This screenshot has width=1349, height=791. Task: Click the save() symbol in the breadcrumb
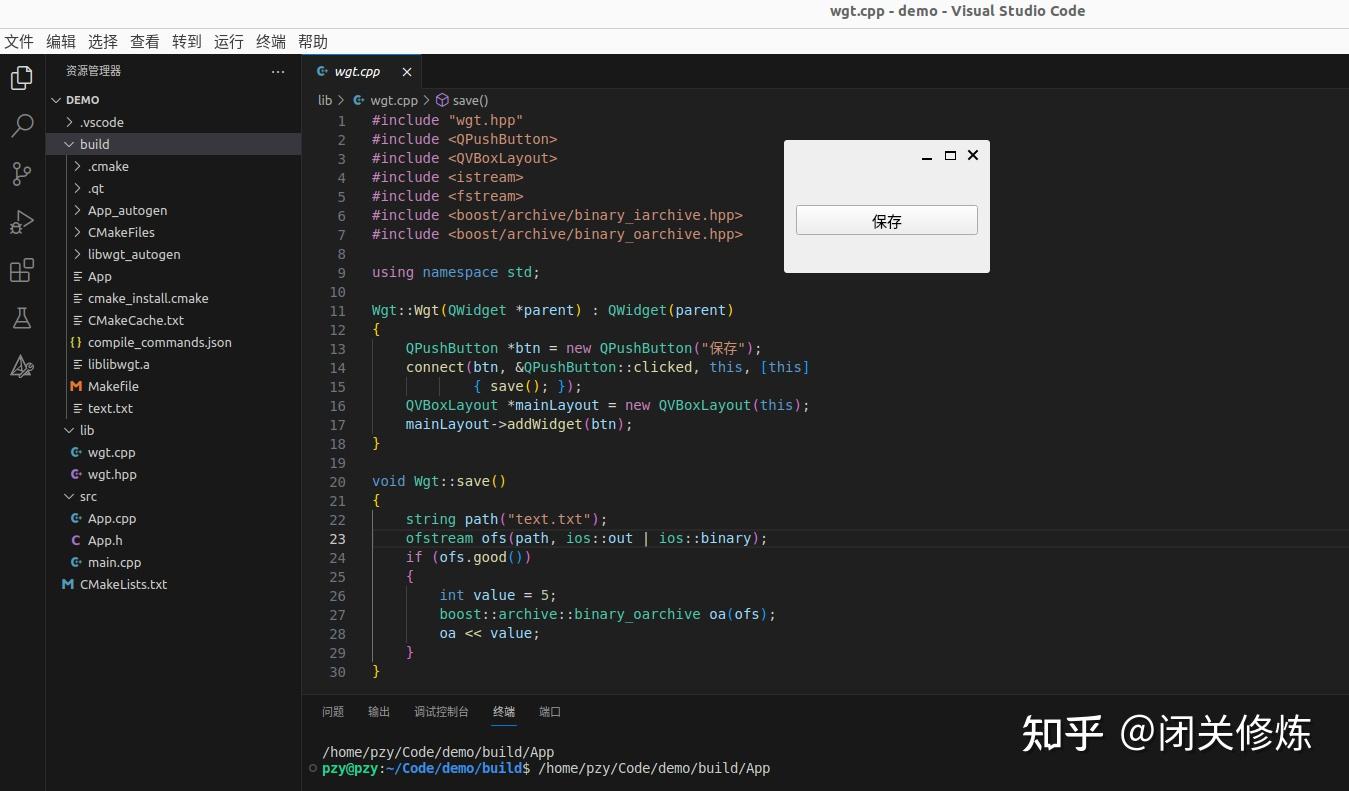pyautogui.click(x=468, y=100)
